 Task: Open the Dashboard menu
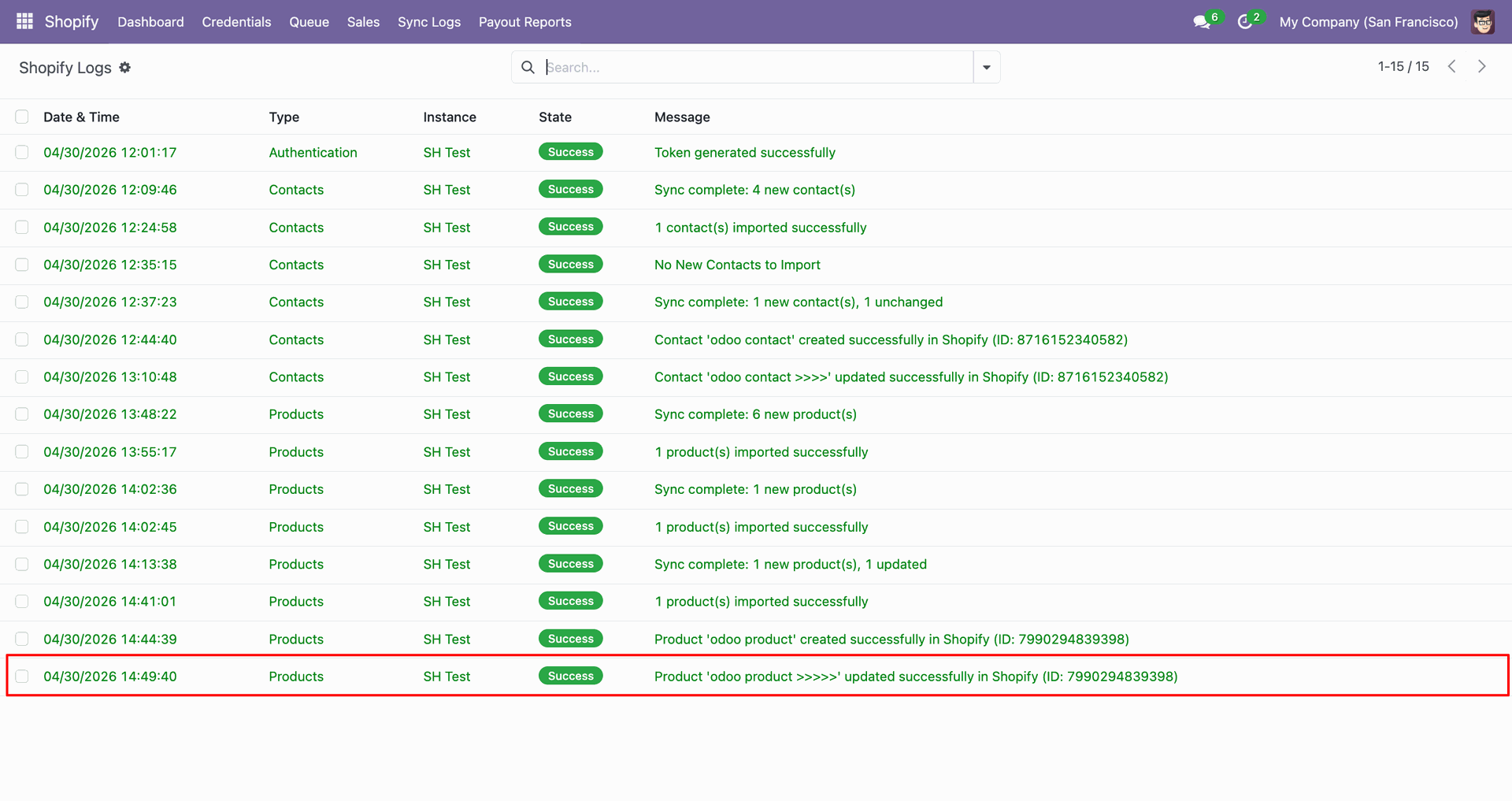pyautogui.click(x=150, y=22)
